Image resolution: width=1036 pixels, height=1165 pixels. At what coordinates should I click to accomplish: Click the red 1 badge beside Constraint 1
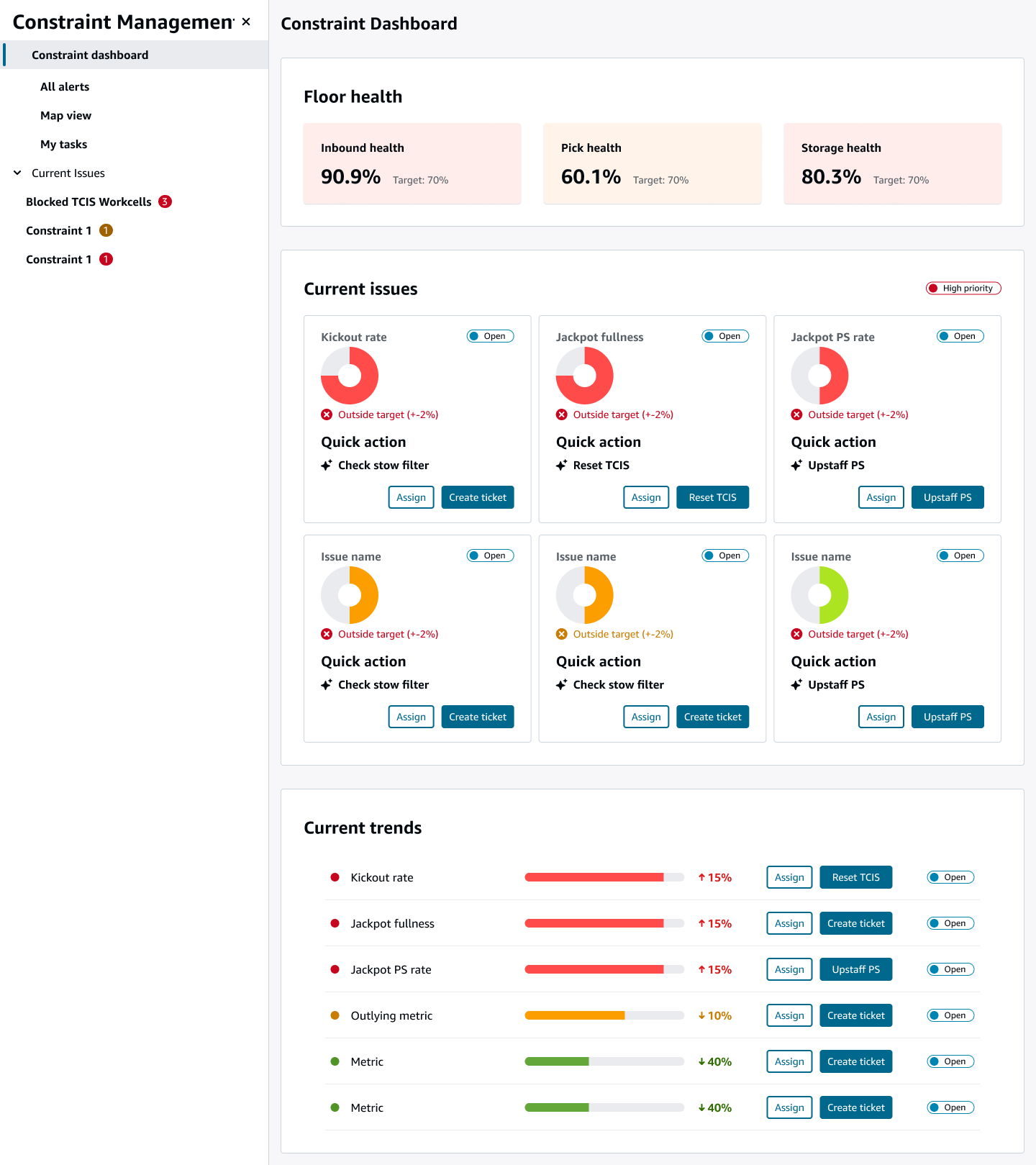[106, 259]
